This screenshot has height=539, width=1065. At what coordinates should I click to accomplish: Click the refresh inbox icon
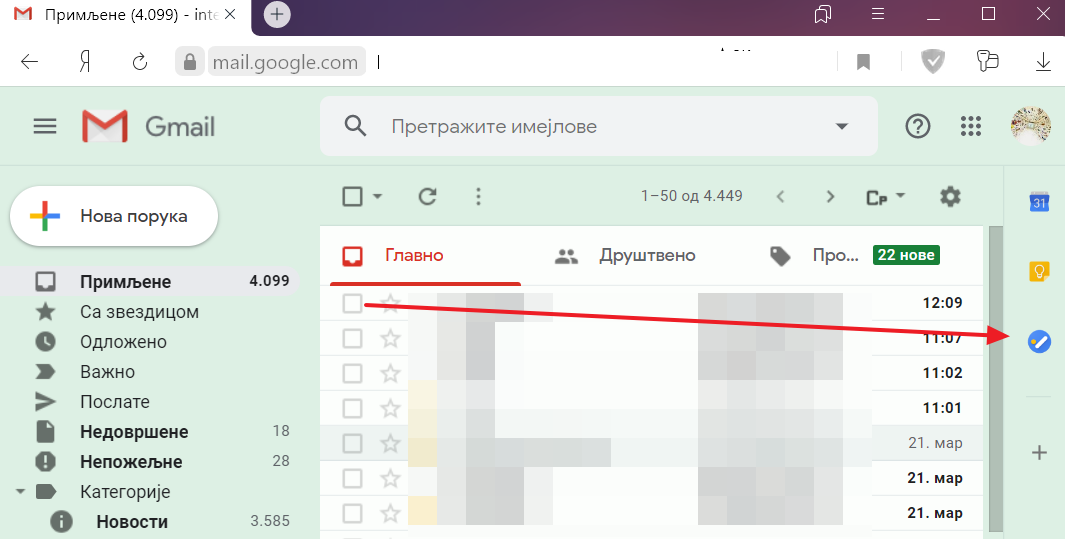428,196
